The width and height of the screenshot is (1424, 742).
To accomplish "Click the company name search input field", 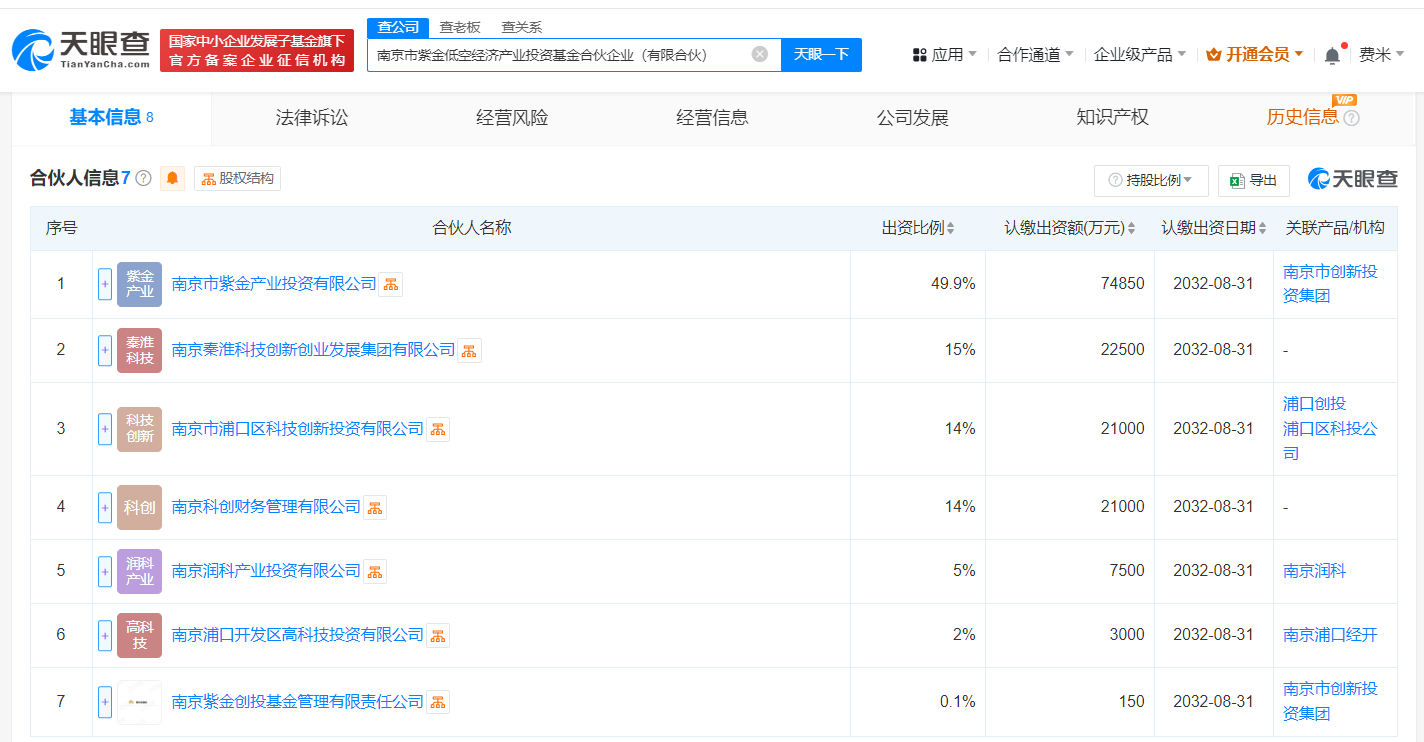I will (x=560, y=55).
